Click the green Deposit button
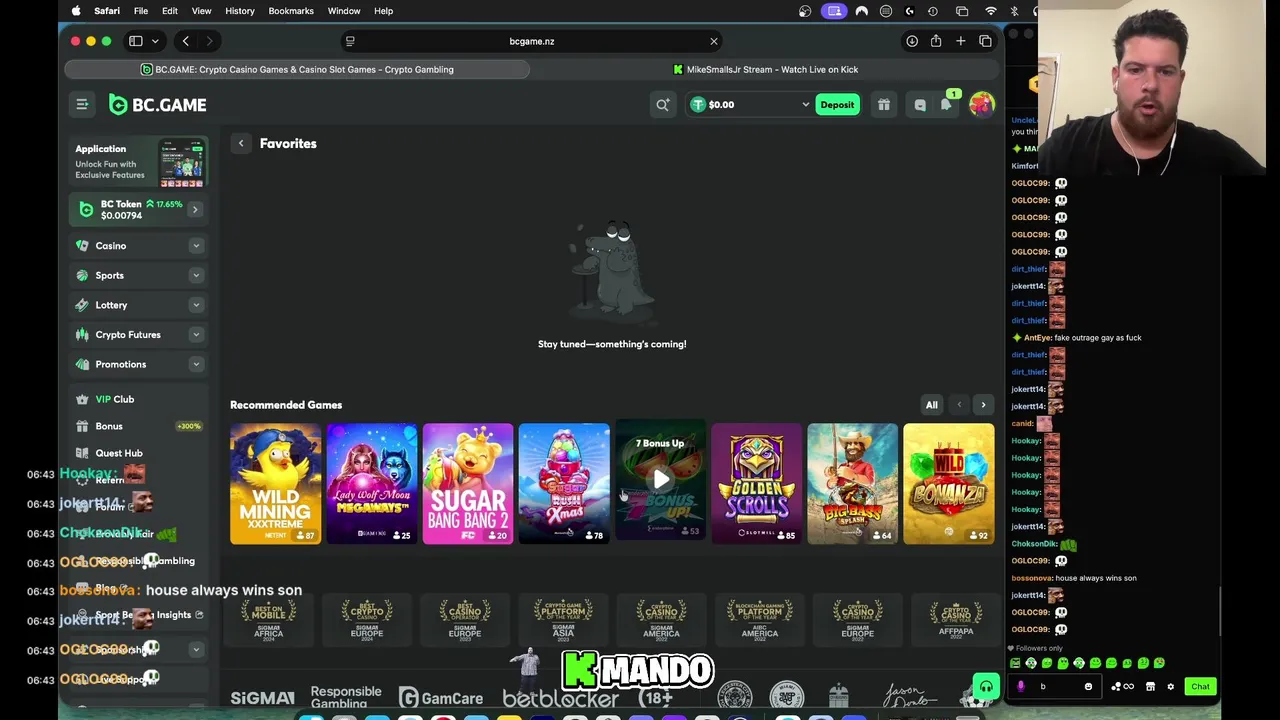The width and height of the screenshot is (1280, 720). (837, 104)
